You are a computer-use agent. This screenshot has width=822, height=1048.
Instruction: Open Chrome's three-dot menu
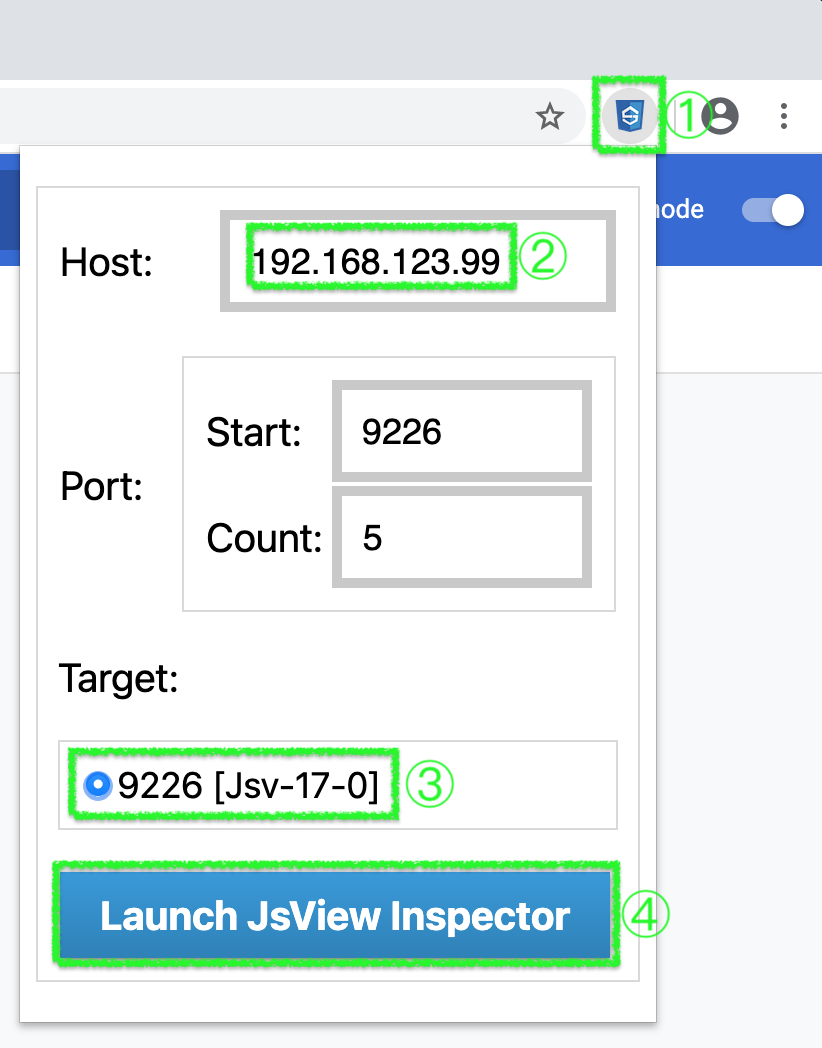tap(784, 116)
